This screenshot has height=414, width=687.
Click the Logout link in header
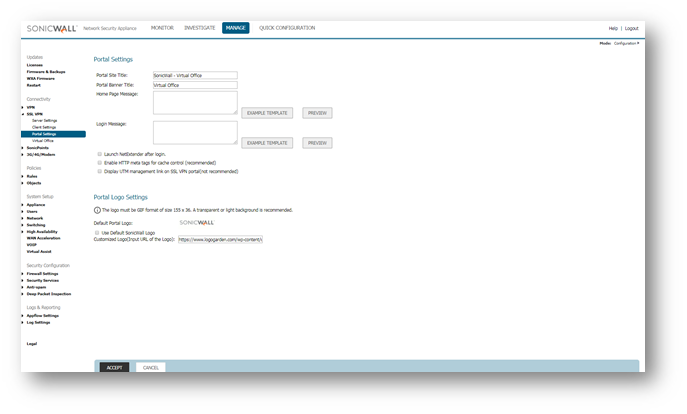pos(631,28)
